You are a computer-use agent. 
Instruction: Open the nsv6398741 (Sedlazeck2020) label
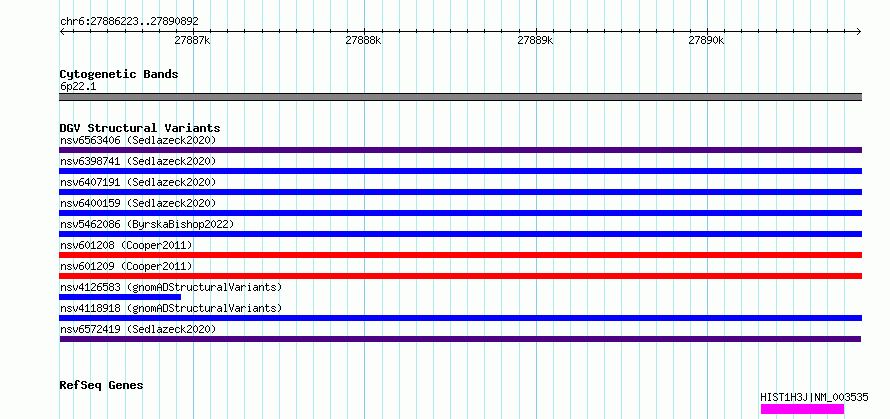click(138, 161)
